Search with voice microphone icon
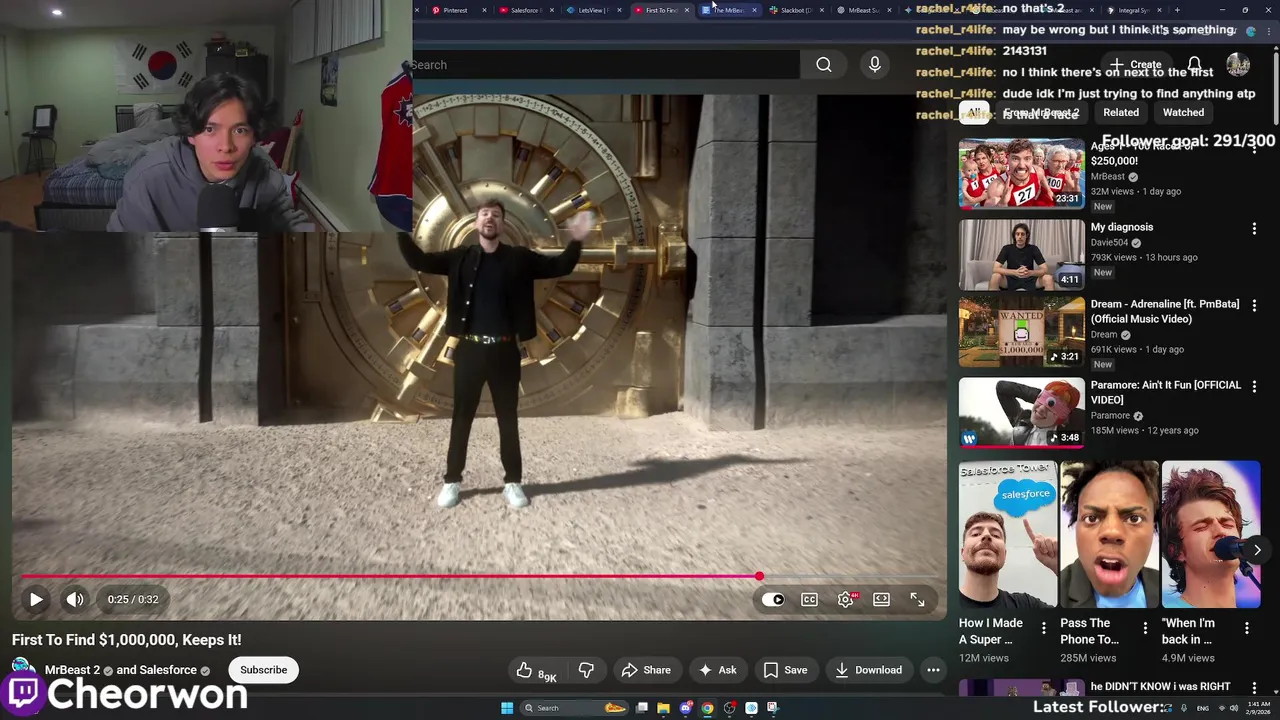The image size is (1280, 720). point(875,65)
